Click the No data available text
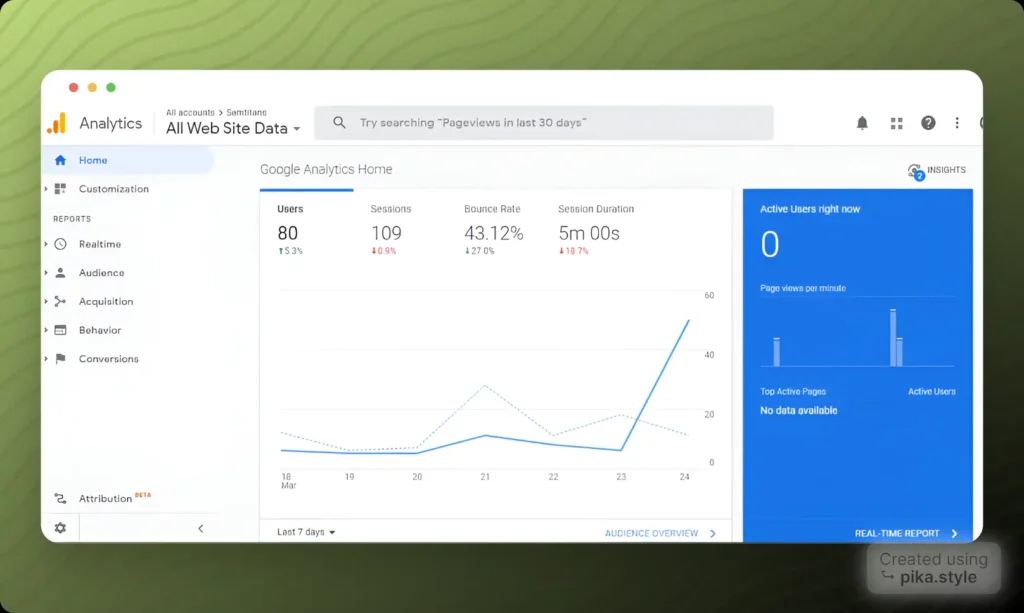The image size is (1024, 613). pyautogui.click(x=798, y=411)
